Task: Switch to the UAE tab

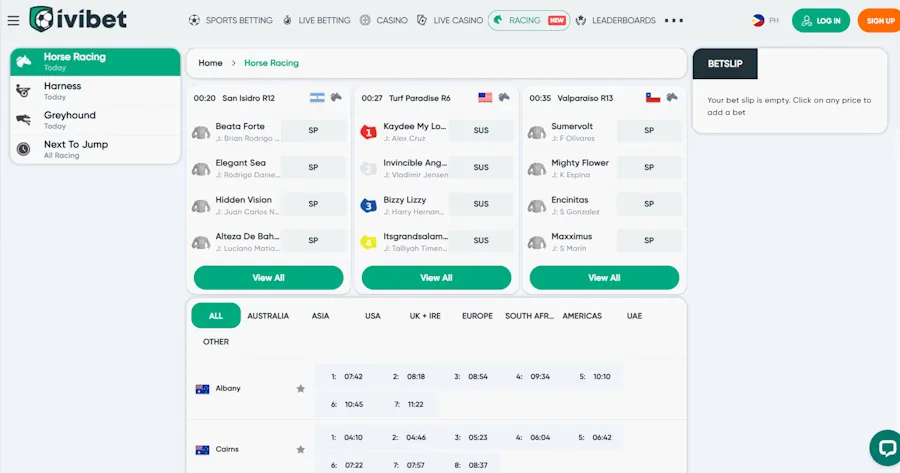Action: [x=634, y=316]
